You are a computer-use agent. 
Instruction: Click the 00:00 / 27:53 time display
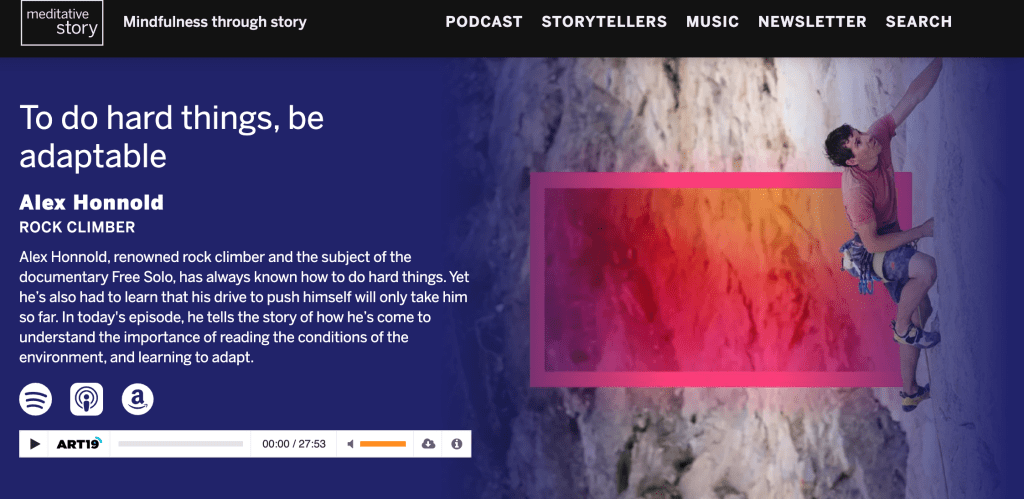coord(294,444)
